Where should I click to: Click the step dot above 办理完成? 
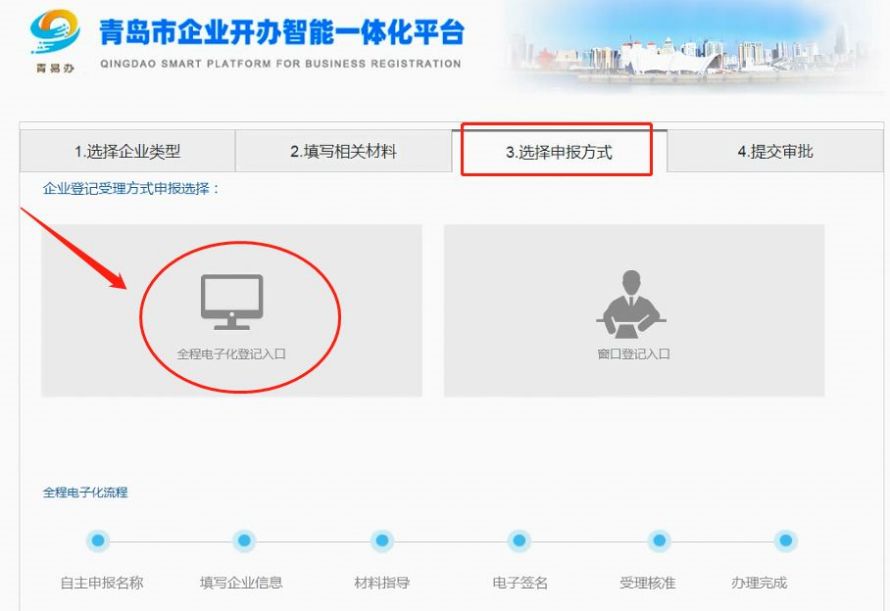(786, 541)
